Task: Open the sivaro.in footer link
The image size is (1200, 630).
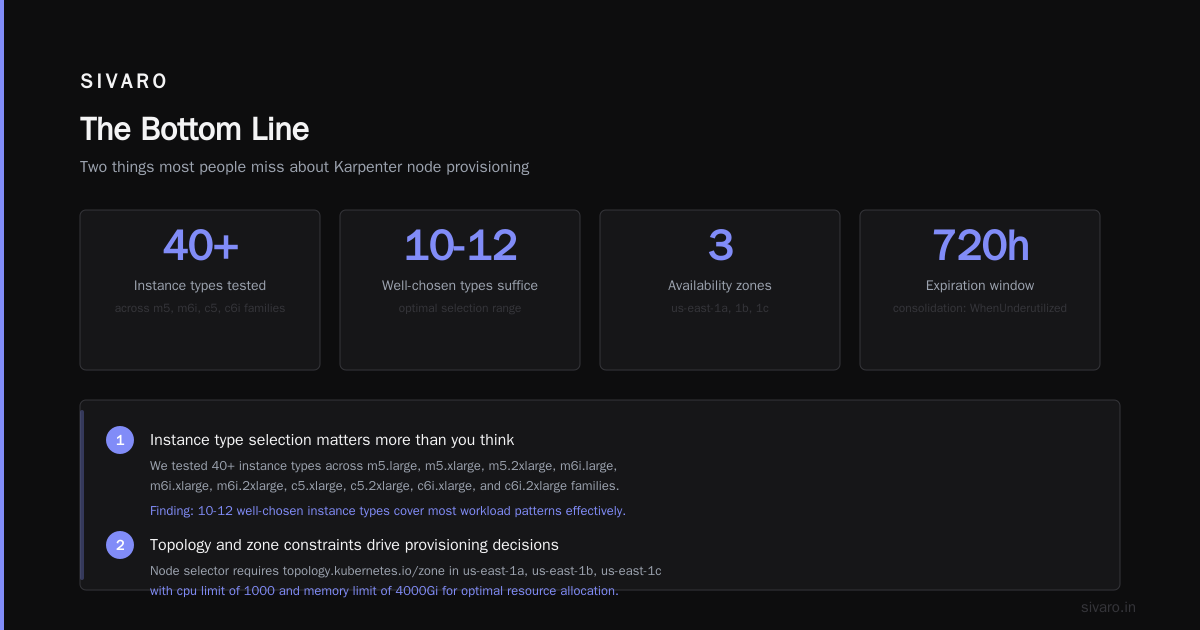Action: [x=1108, y=607]
